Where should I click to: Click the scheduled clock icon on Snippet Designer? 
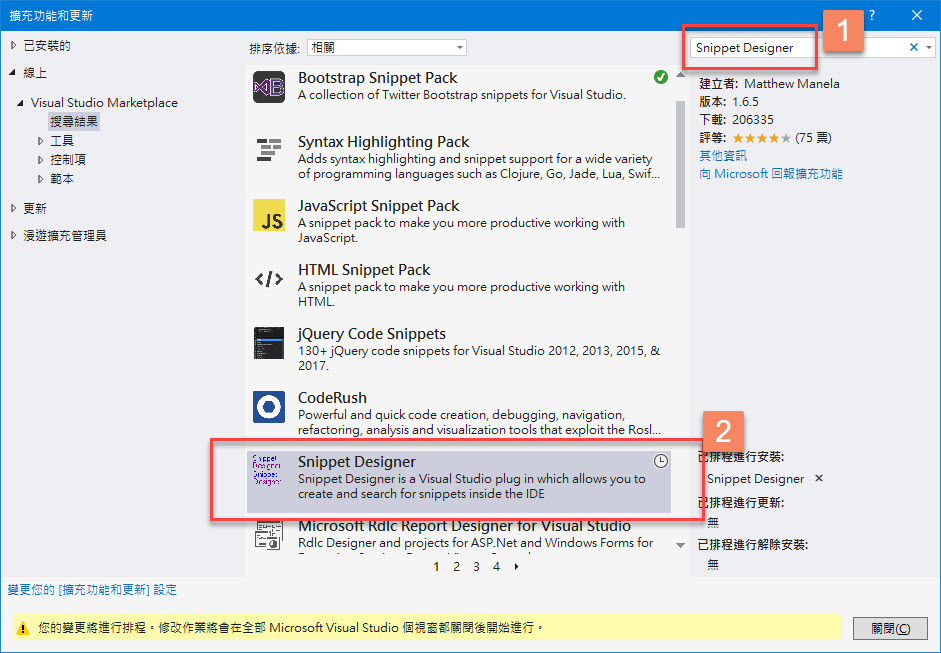pyautogui.click(x=660, y=461)
